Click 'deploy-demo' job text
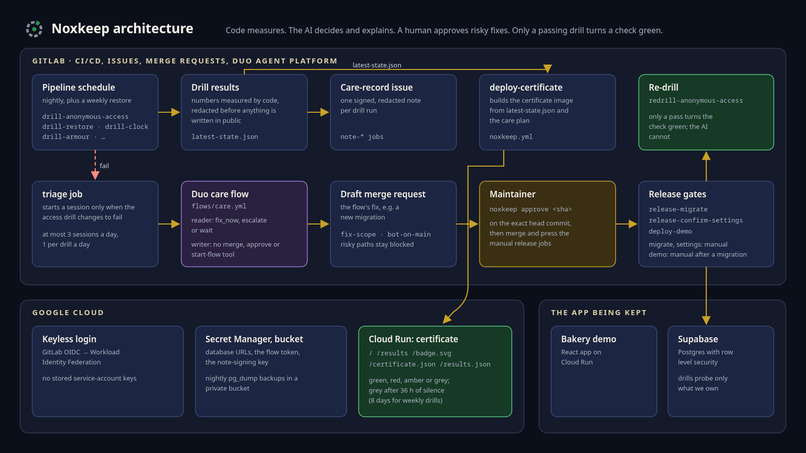Viewport: 806px width, 453px height. (x=670, y=231)
